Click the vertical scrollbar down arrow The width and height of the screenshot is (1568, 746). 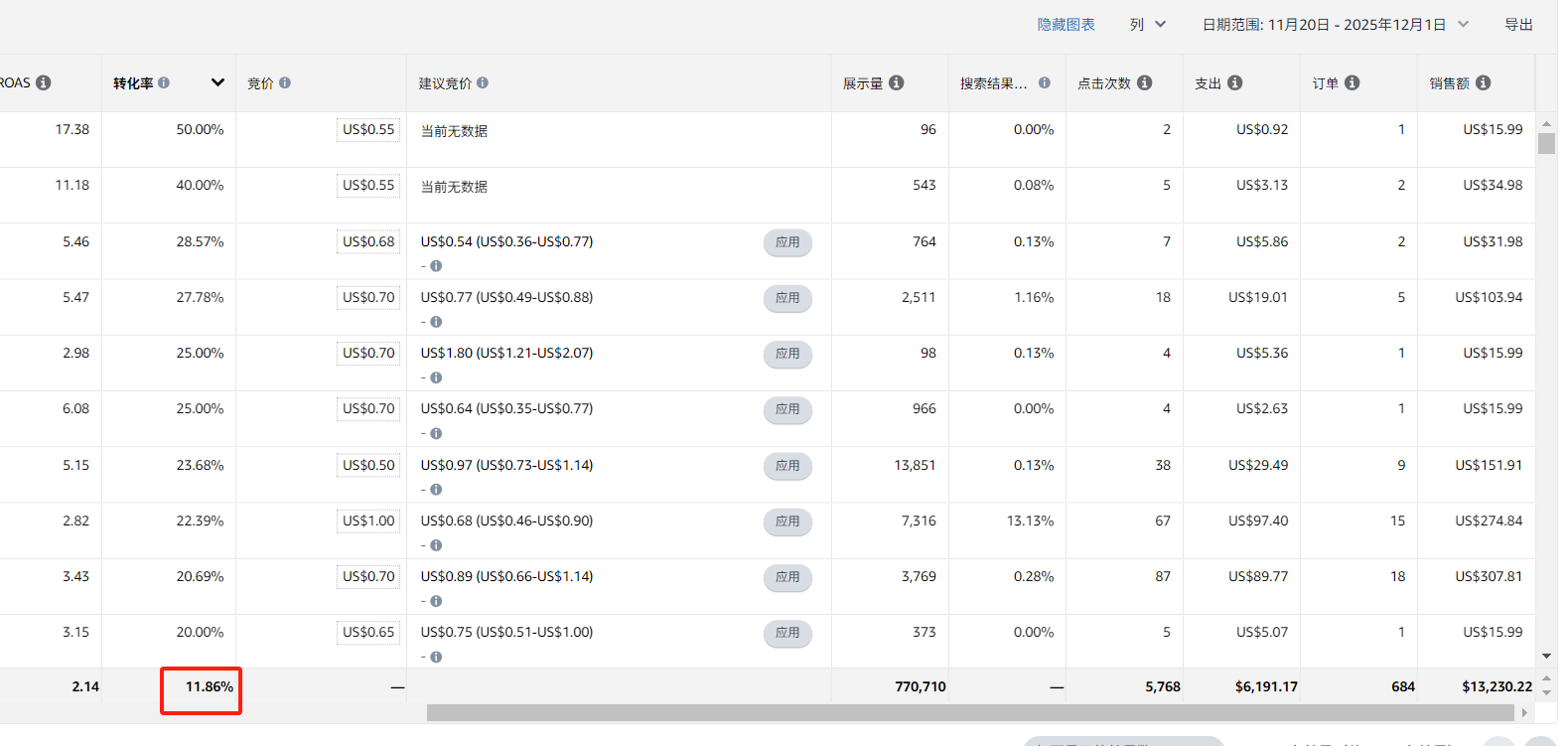(x=1546, y=657)
